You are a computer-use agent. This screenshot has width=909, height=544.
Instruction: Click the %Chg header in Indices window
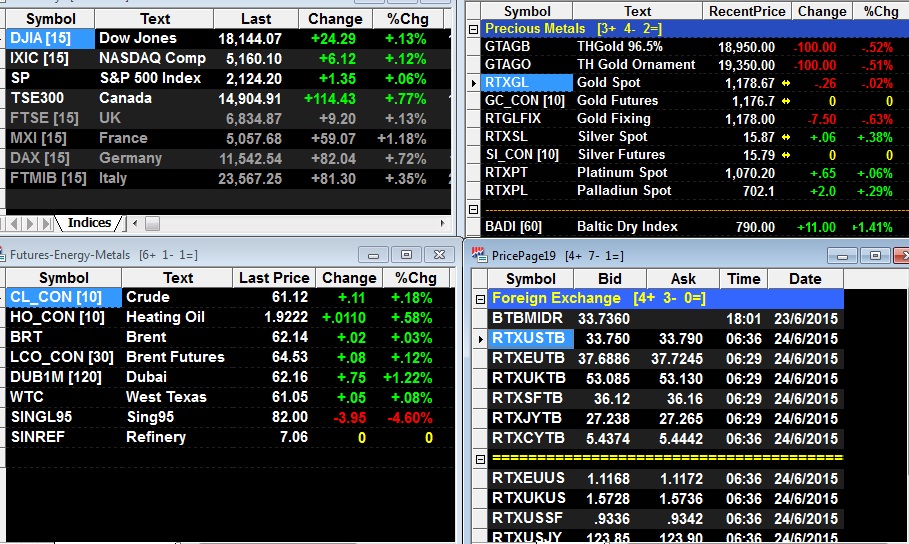(408, 19)
